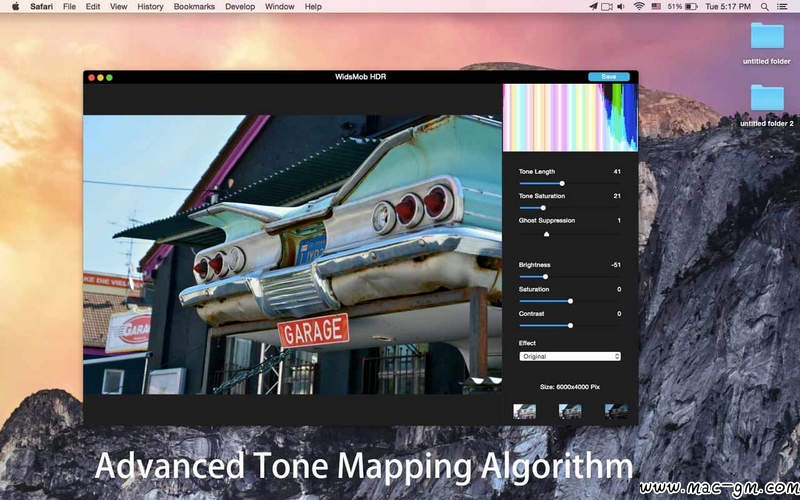Viewport: 800px width, 500px height.
Task: Open the Develop menu
Action: [240, 7]
